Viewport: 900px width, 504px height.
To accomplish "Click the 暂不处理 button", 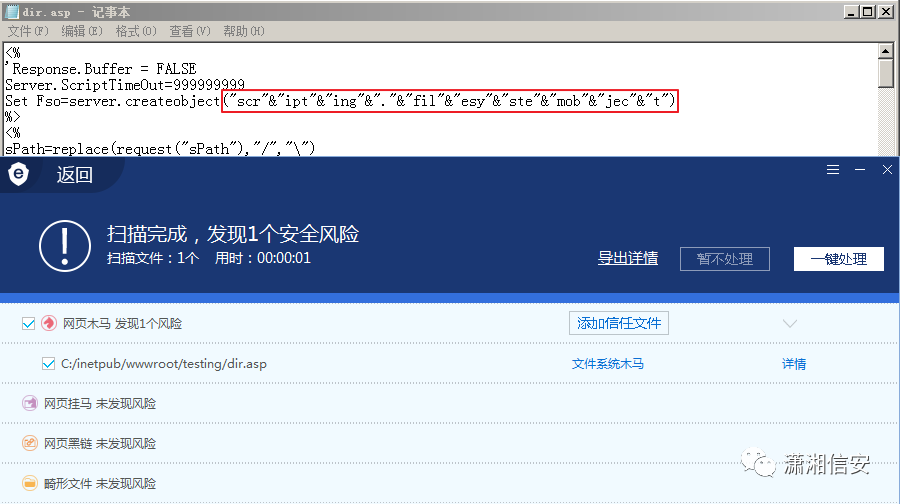I will (725, 259).
